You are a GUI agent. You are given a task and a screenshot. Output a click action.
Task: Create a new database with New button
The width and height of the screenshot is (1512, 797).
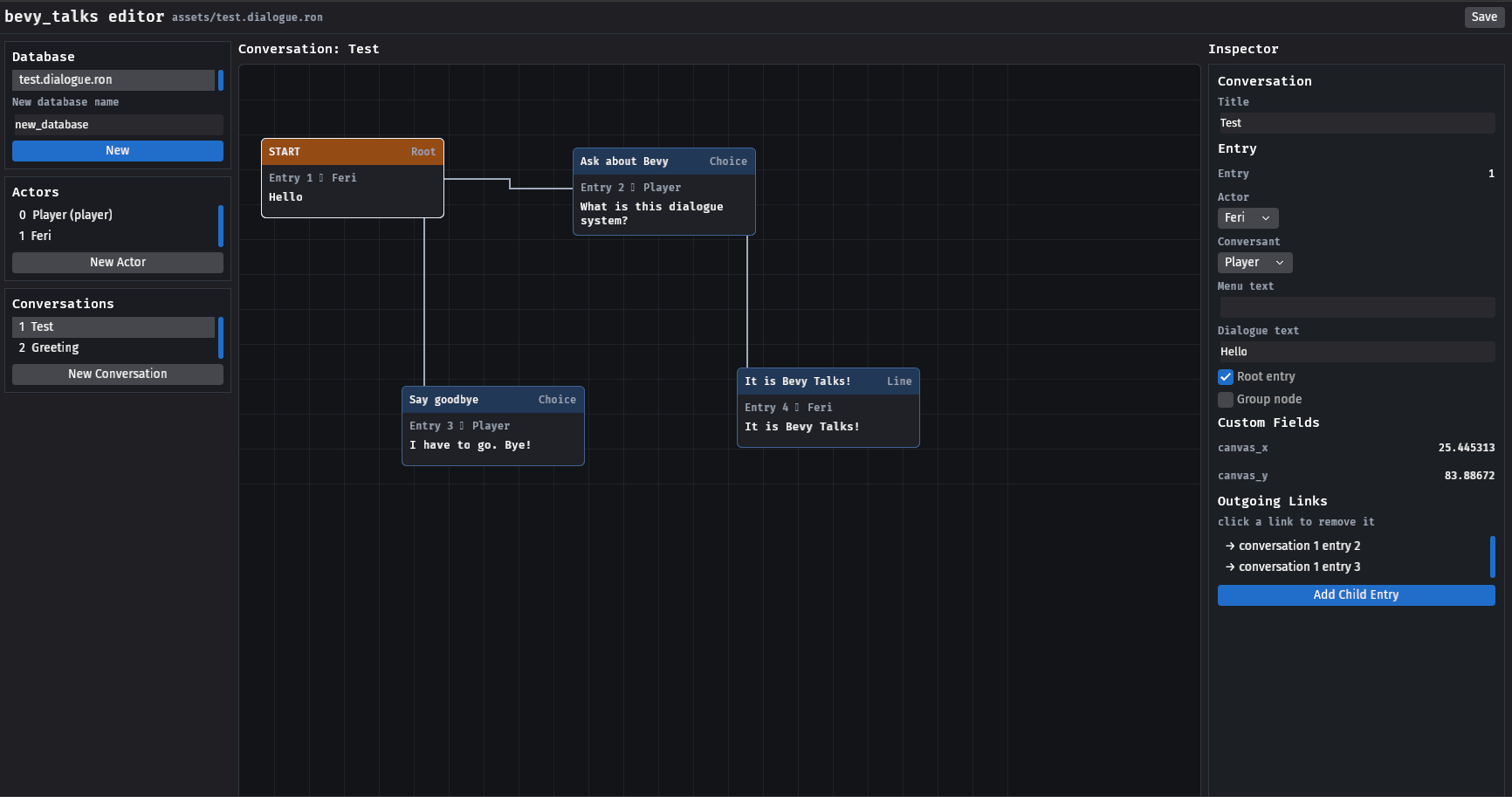click(x=118, y=151)
